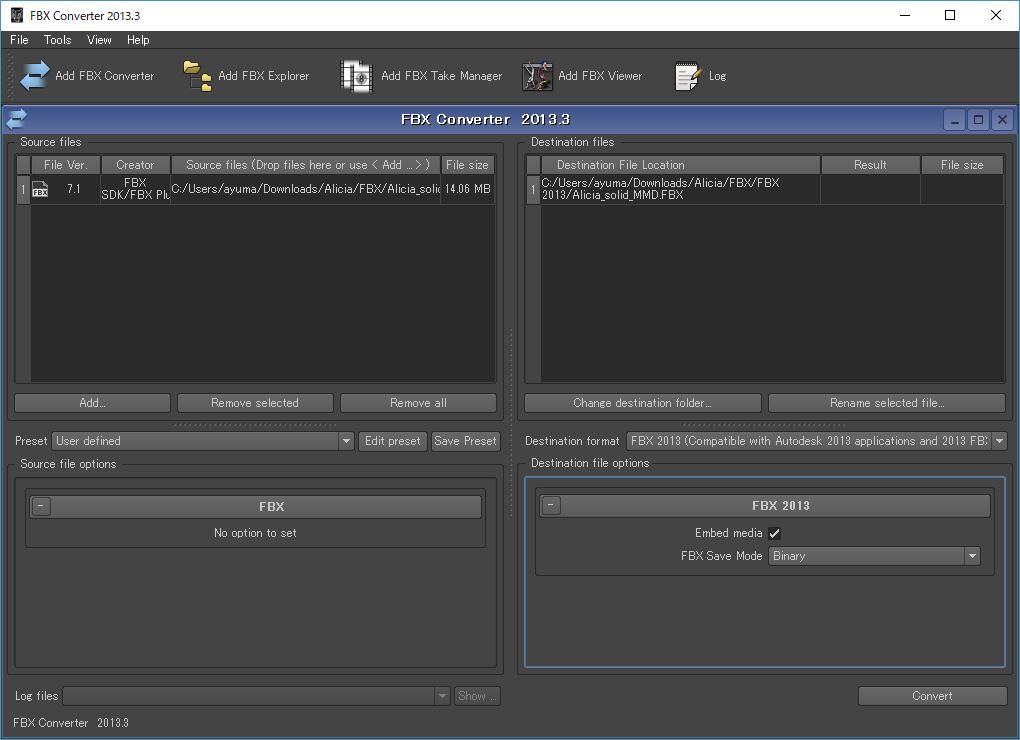Open the Log notepad icon
The height and width of the screenshot is (740, 1020).
[x=687, y=76]
